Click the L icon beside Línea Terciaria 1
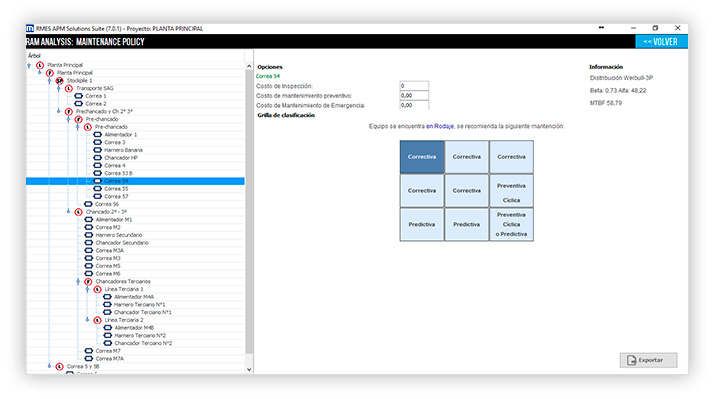Image resolution: width=716 pixels, height=399 pixels. (97, 290)
